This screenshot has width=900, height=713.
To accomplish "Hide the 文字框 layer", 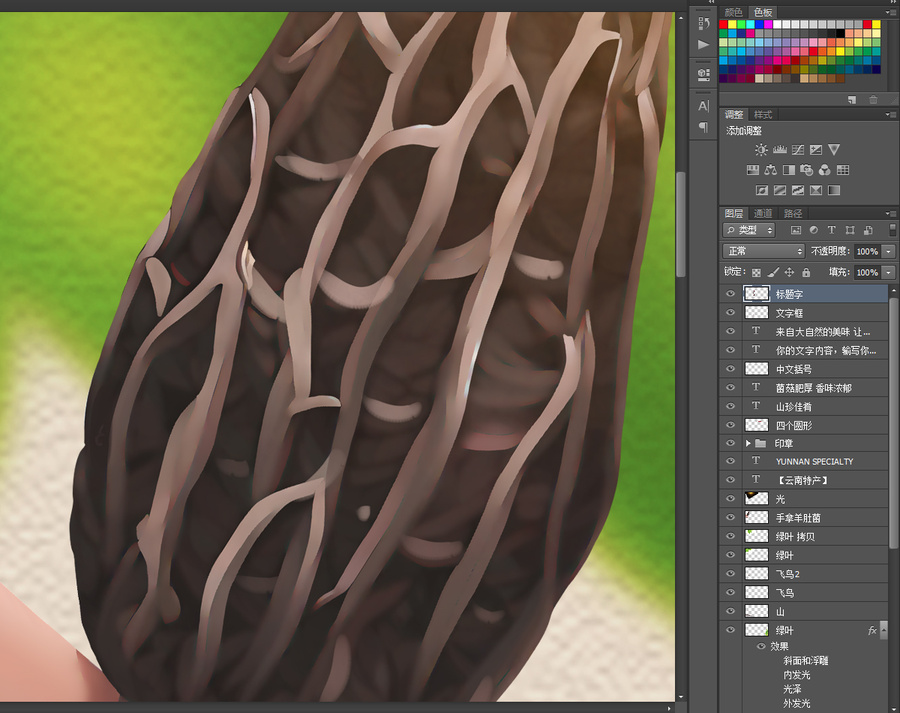I will pos(730,313).
